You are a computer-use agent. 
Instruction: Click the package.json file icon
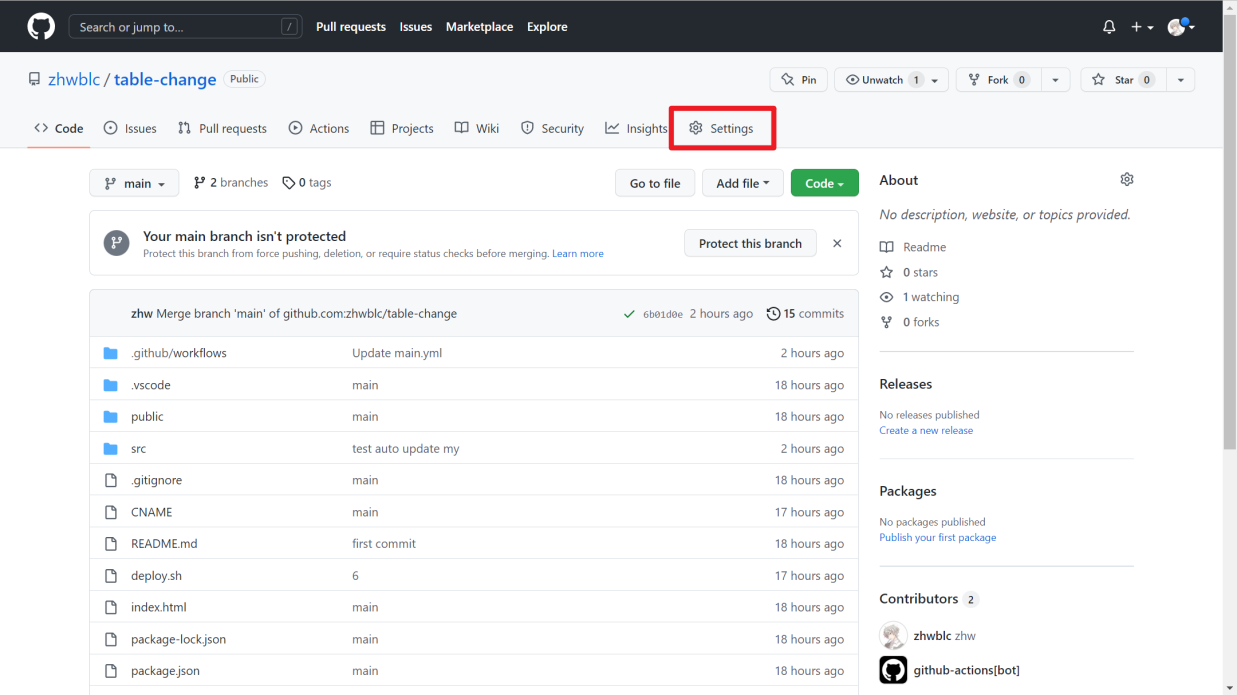[x=111, y=671]
